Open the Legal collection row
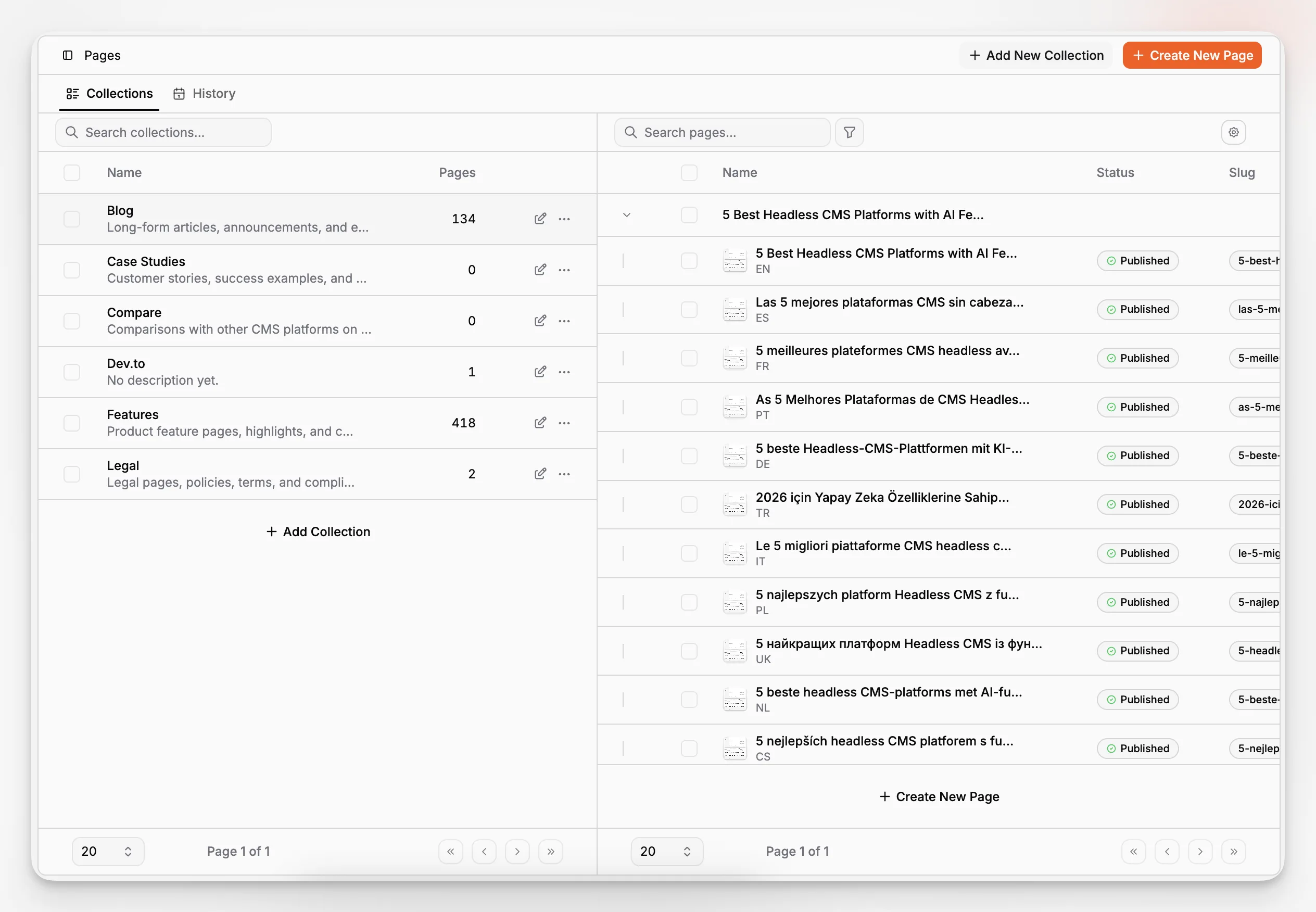This screenshot has width=1316, height=912. 318,474
